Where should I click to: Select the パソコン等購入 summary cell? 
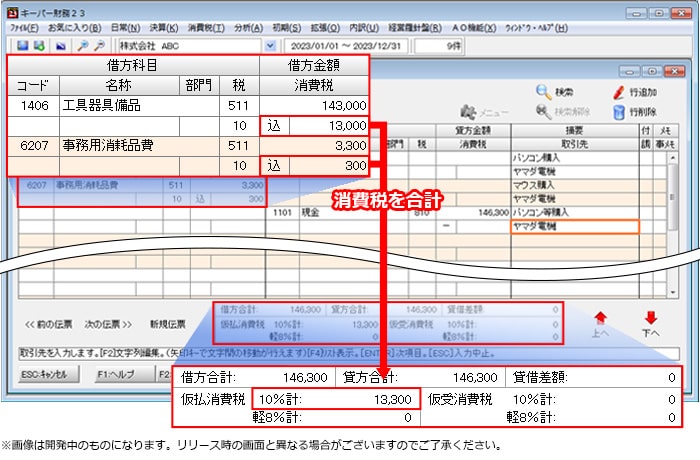click(575, 213)
